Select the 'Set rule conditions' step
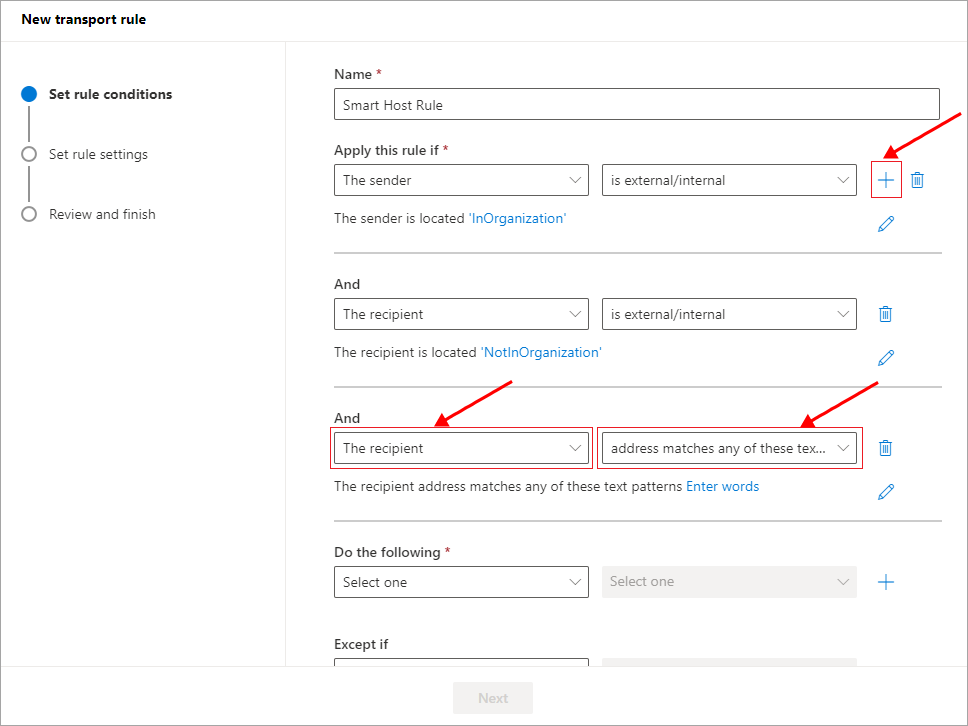 110,94
